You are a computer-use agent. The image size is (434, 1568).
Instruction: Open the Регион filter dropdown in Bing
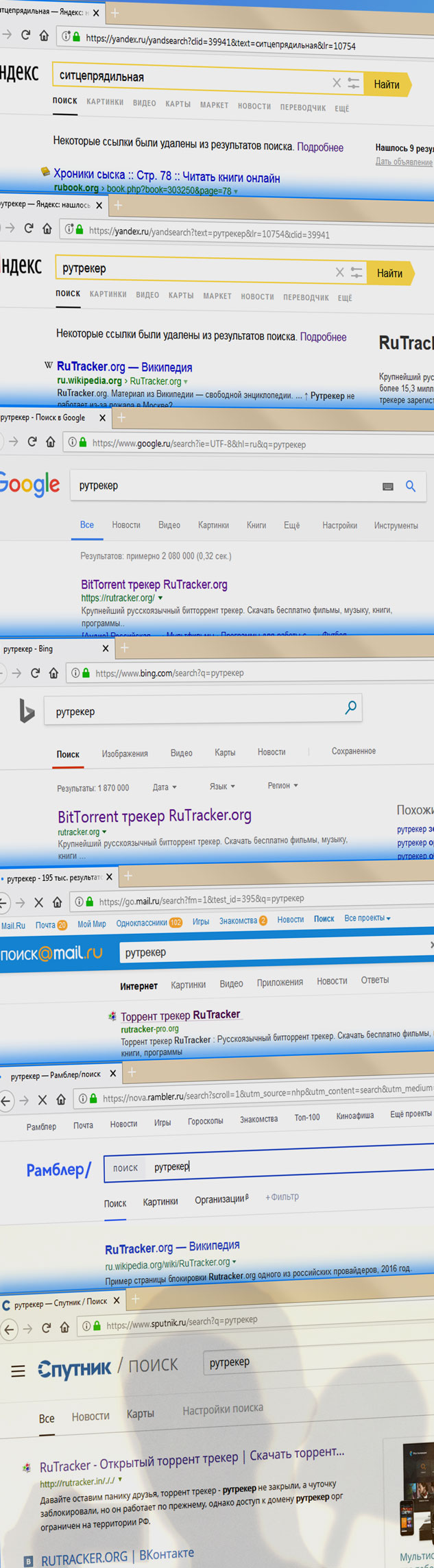coord(282,785)
